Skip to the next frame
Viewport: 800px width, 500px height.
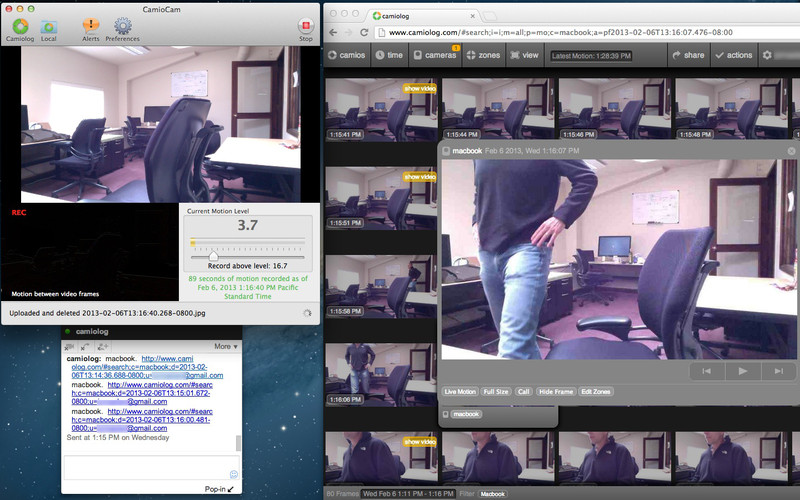click(776, 371)
